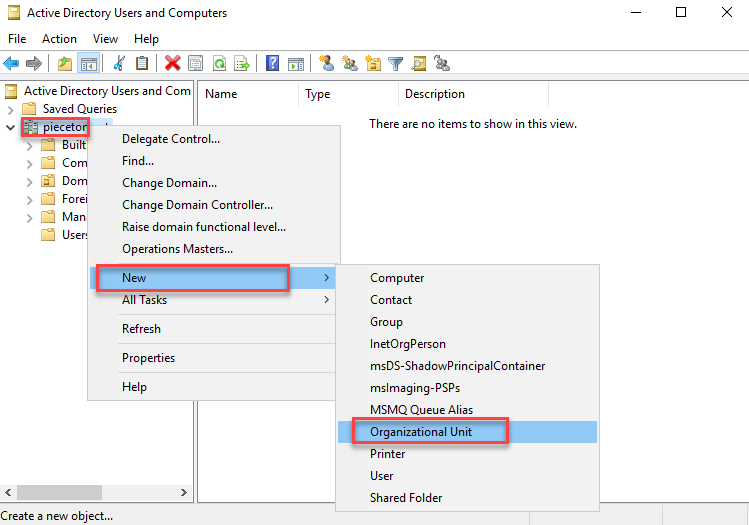
Task: Select MSMQ Queue Alias entry
Action: (467, 410)
